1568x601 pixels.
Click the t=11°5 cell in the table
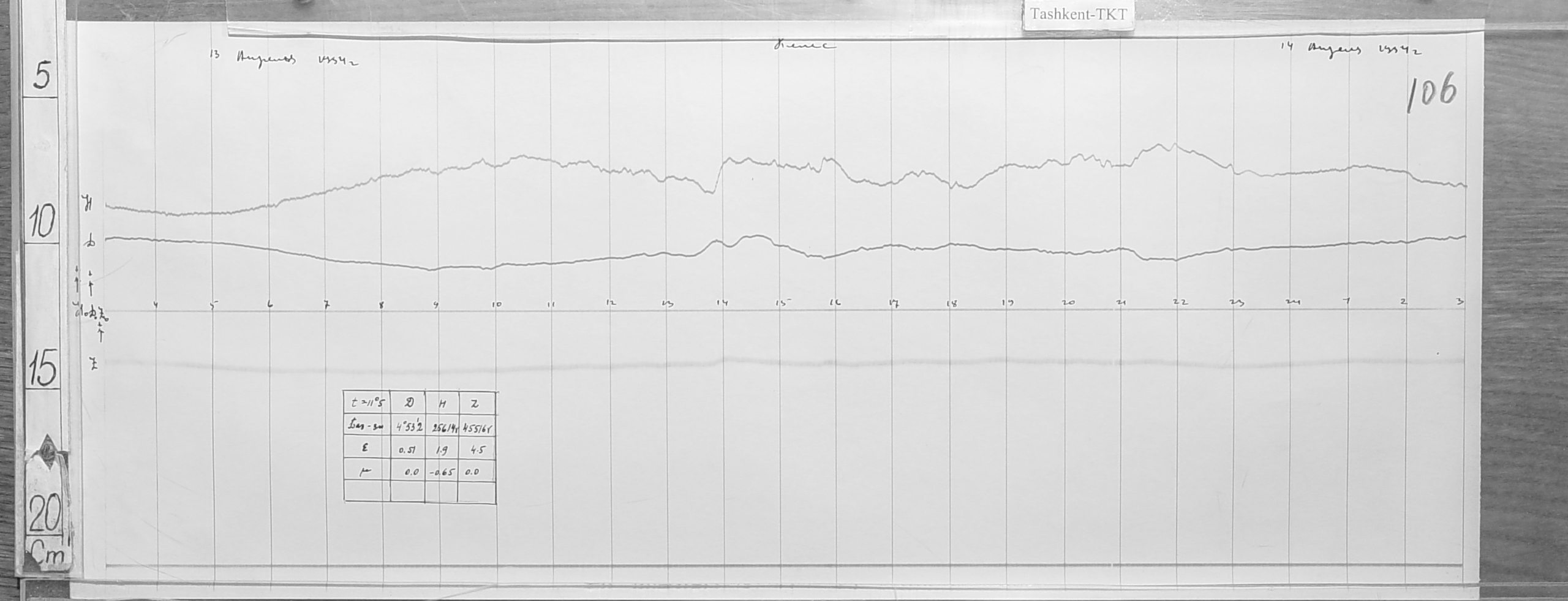[x=367, y=404]
